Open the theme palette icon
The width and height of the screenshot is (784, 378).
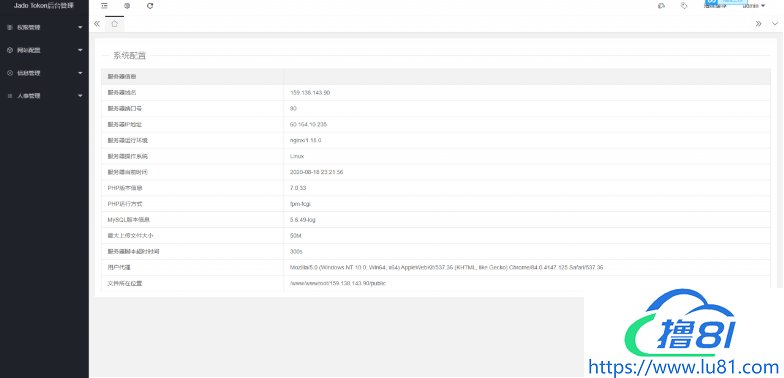(x=662, y=6)
